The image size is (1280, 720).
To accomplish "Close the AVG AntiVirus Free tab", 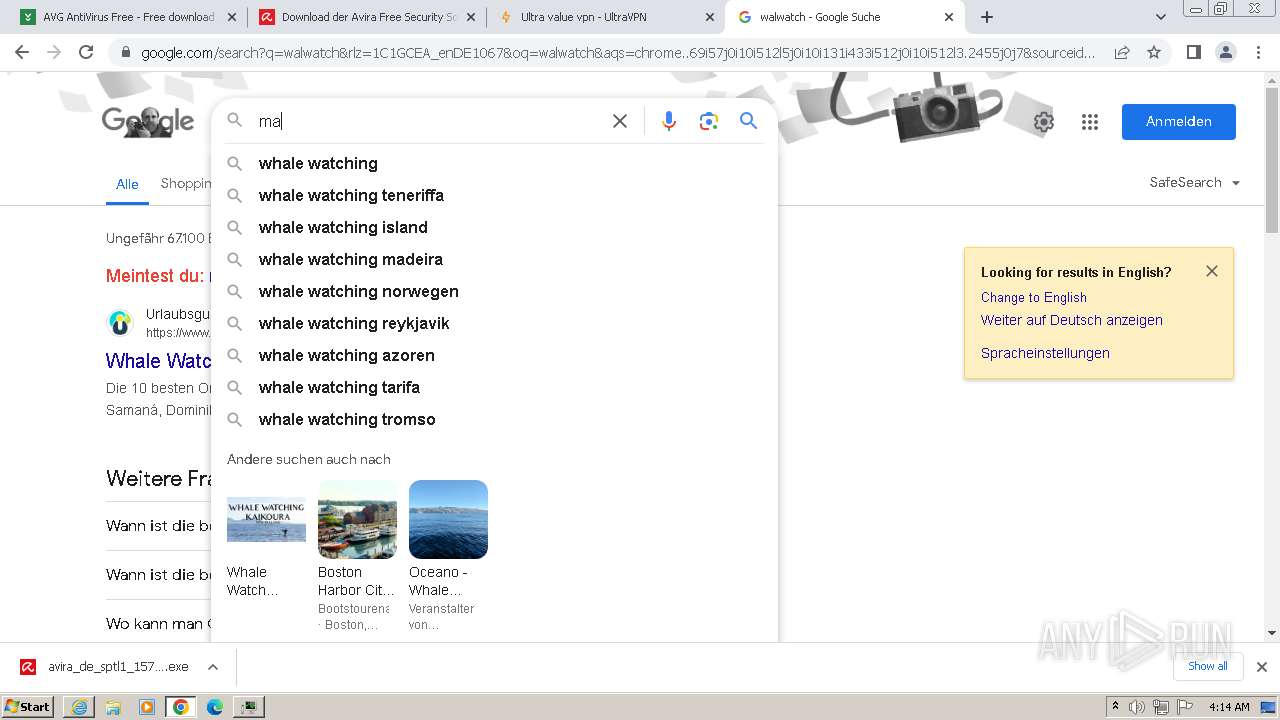I will tap(232, 17).
